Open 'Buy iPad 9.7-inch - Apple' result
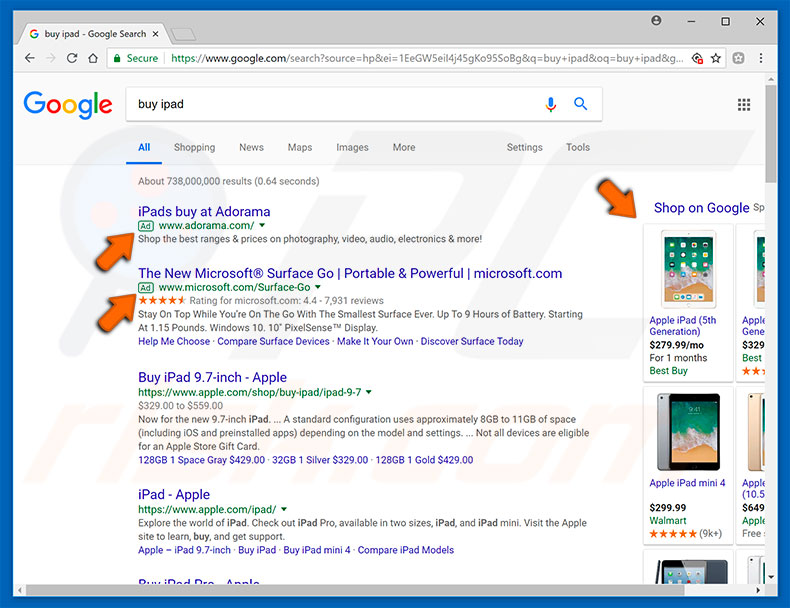This screenshot has width=790, height=608. [212, 377]
